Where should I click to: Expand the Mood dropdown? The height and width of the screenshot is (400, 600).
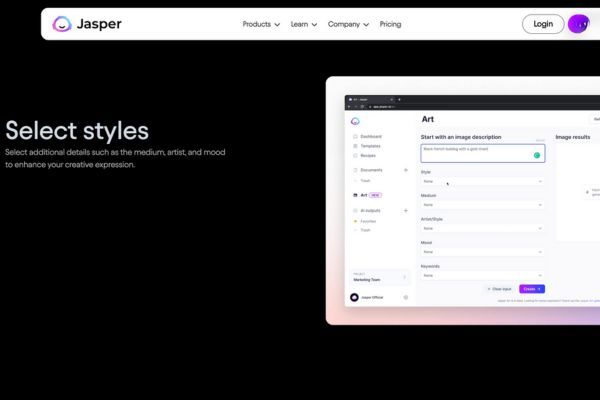point(482,252)
